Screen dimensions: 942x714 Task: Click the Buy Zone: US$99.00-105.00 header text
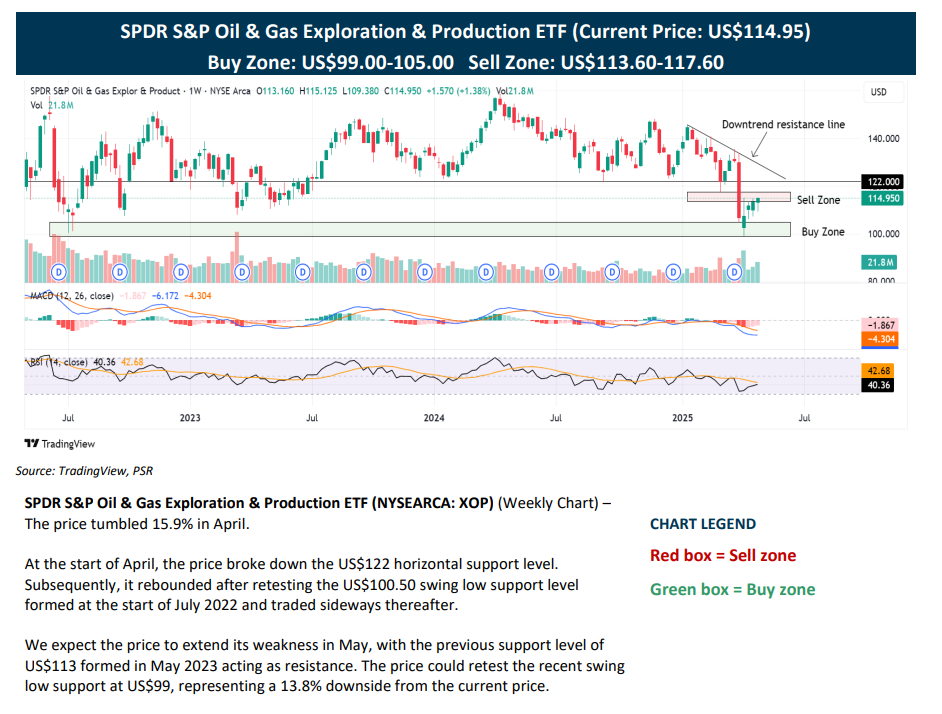point(330,63)
